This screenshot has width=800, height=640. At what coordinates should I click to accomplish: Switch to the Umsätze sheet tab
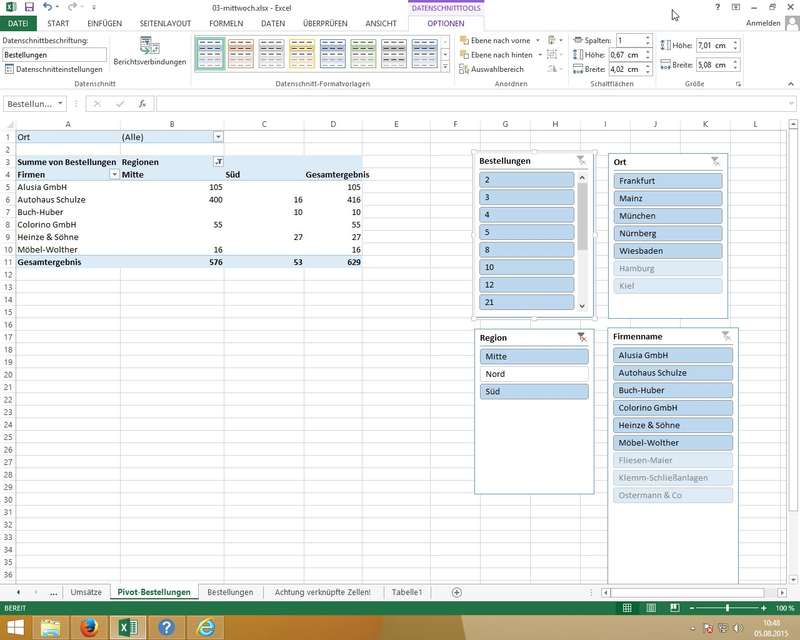coord(86,592)
